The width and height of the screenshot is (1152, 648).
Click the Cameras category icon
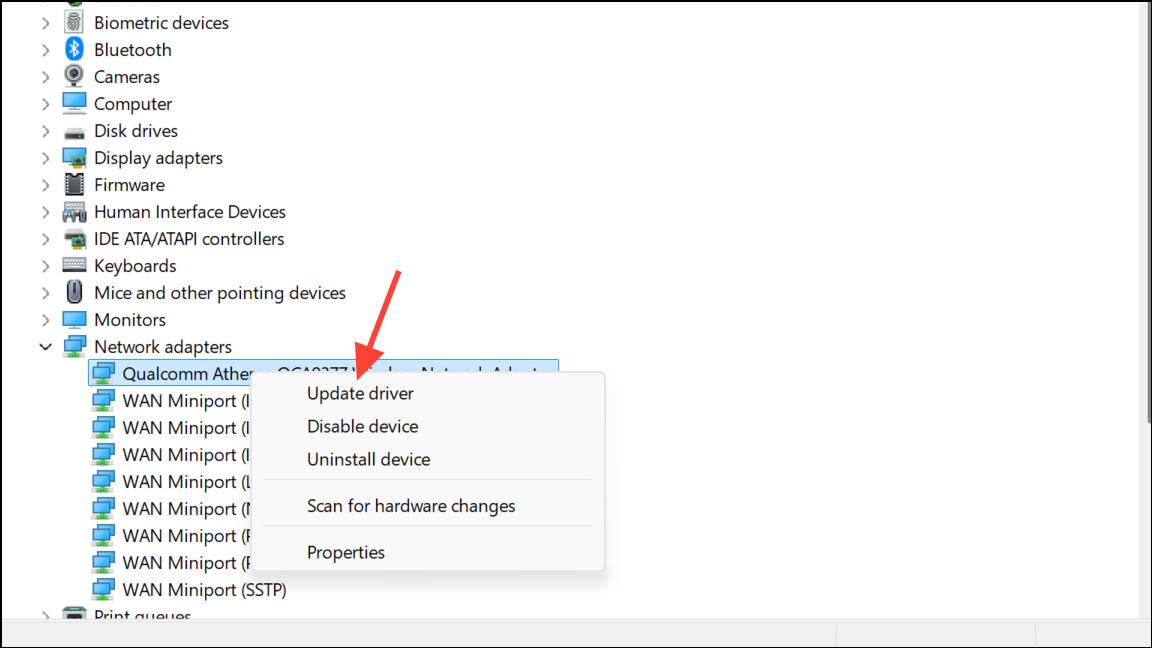pos(74,77)
